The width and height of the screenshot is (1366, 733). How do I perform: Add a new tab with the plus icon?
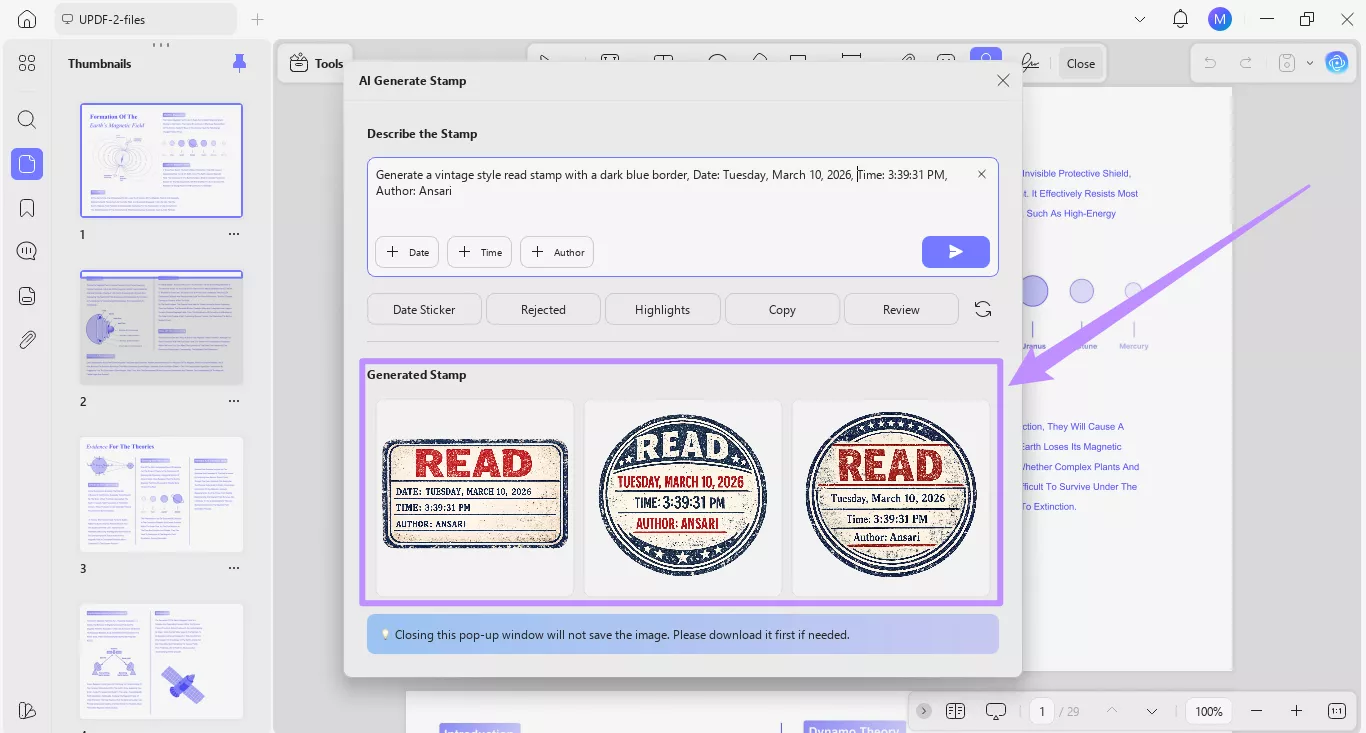point(257,19)
